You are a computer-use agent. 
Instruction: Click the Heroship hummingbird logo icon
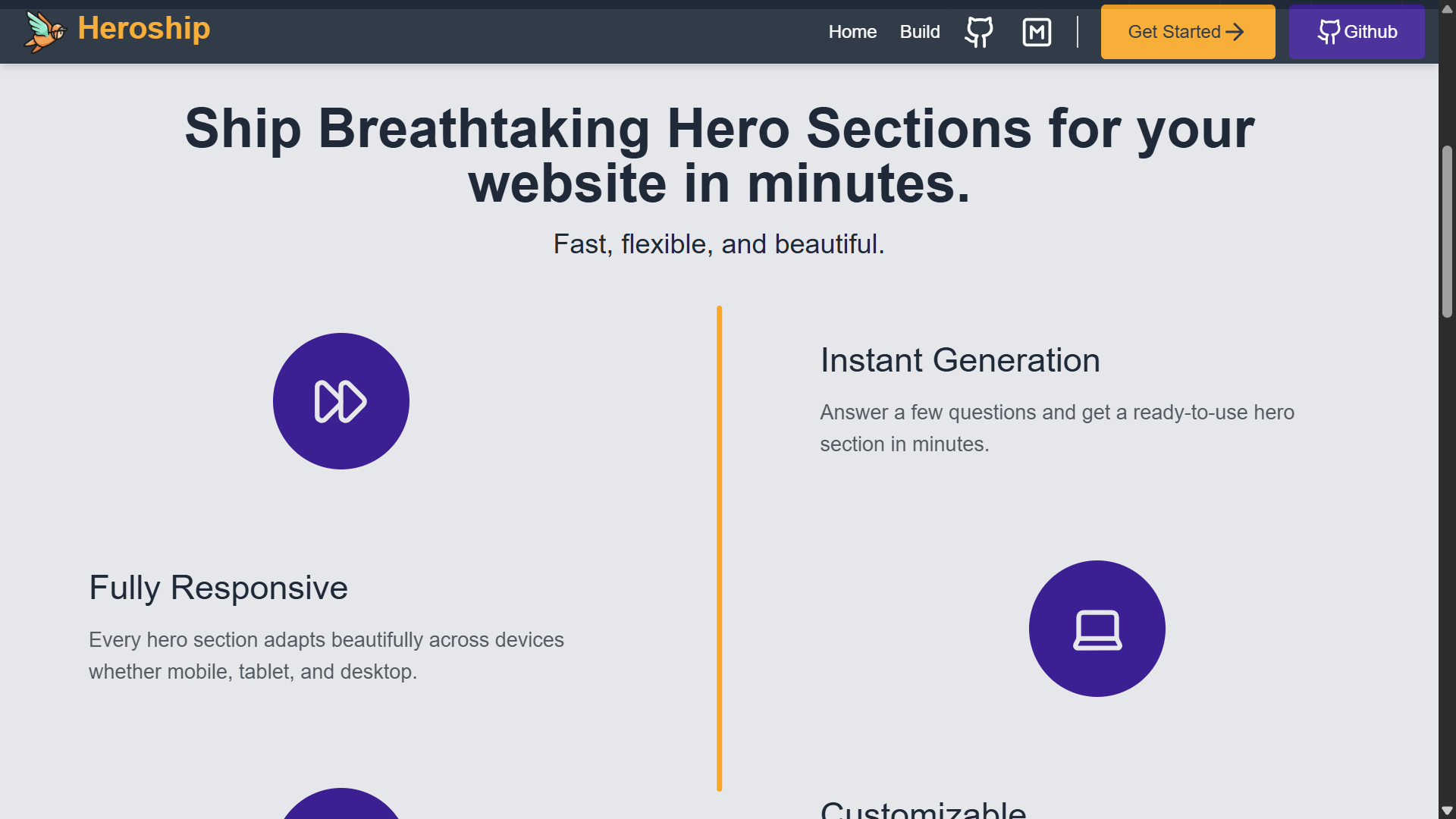(44, 32)
